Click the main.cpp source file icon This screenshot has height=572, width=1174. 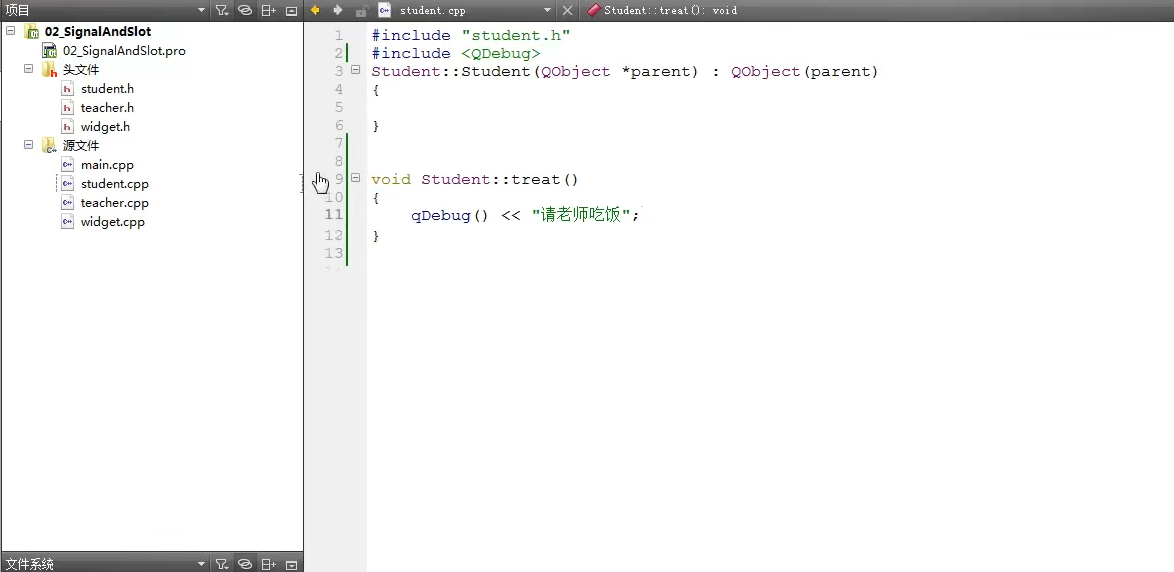(67, 165)
